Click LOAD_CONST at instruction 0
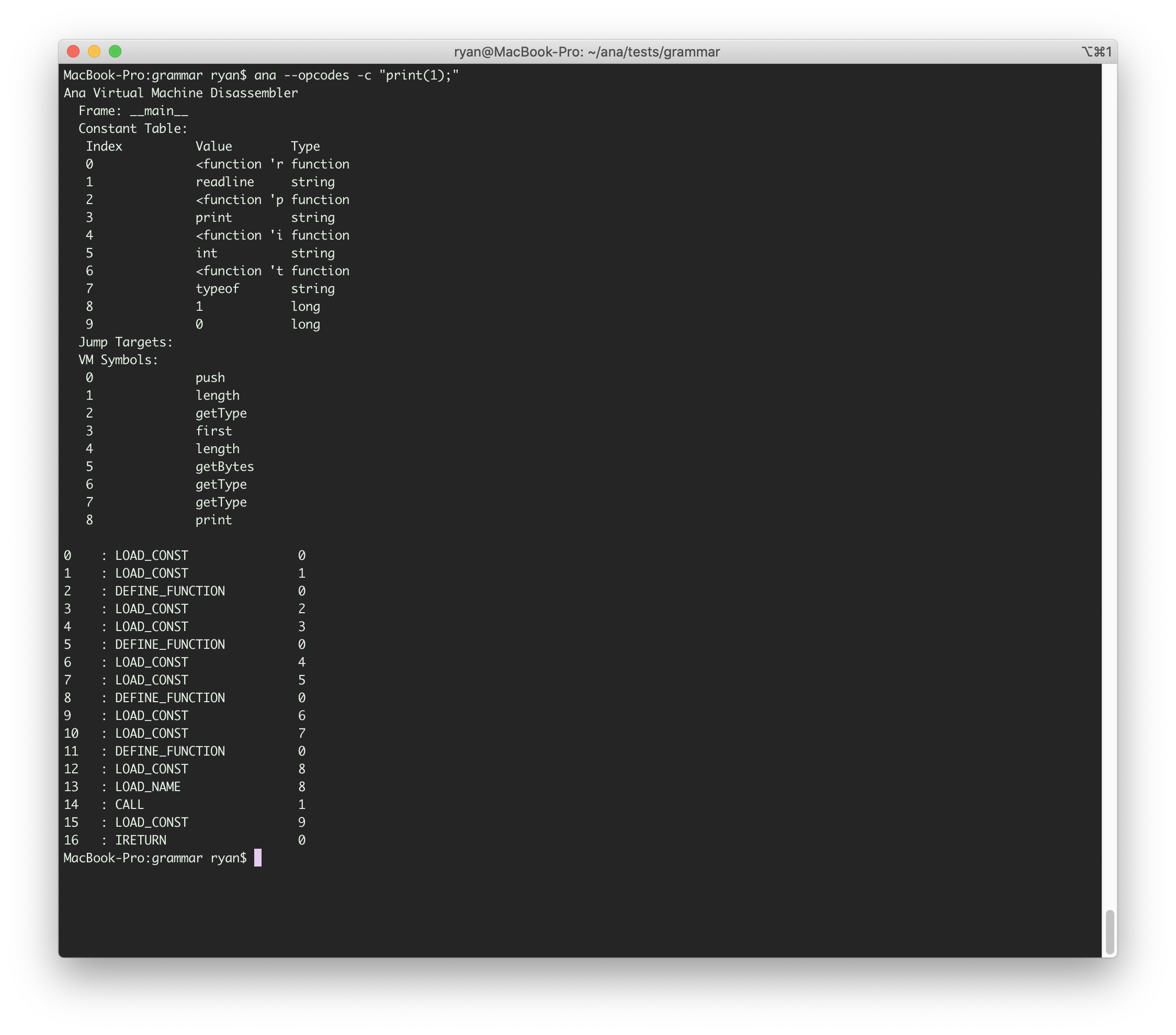Screen dimensions: 1176x1035 click(152, 556)
